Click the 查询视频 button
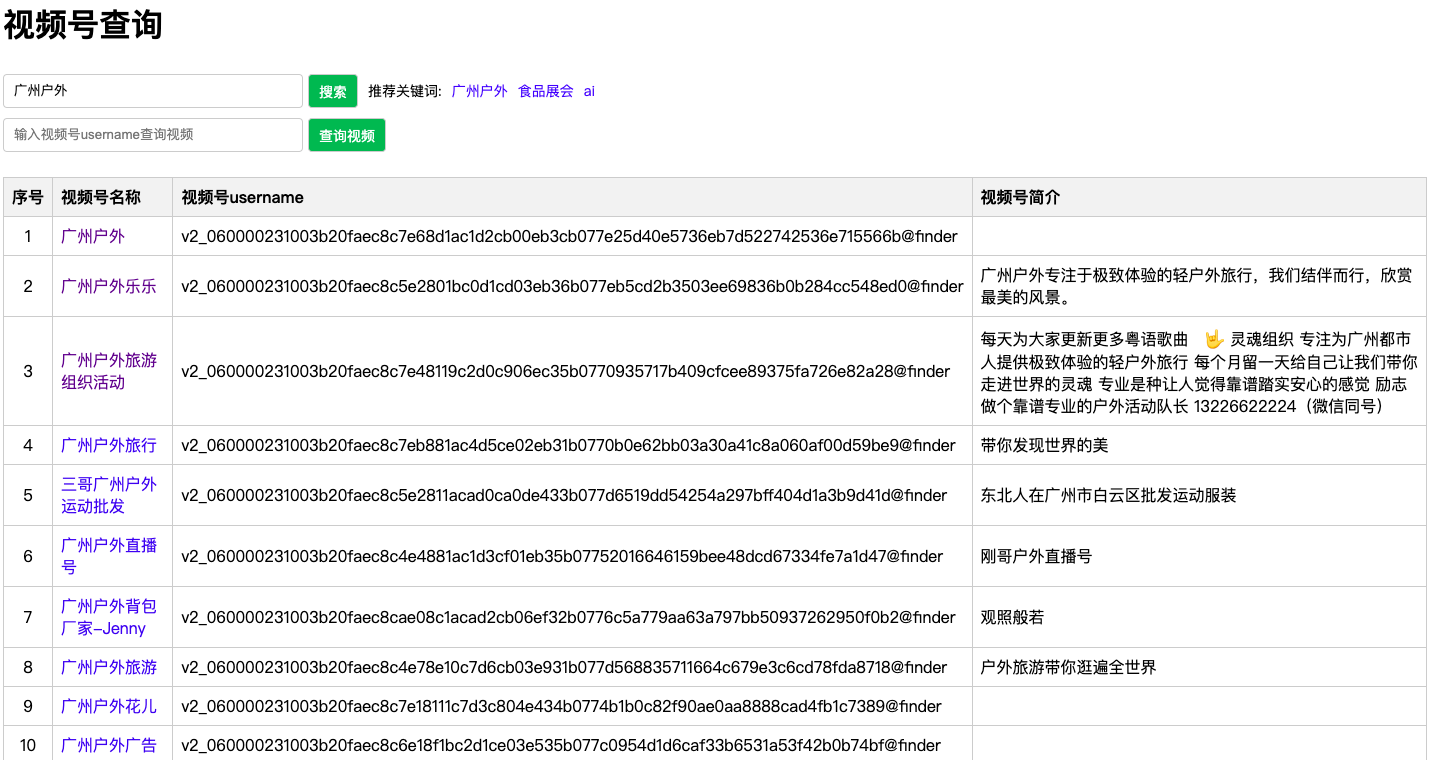This screenshot has width=1433, height=760. point(347,135)
